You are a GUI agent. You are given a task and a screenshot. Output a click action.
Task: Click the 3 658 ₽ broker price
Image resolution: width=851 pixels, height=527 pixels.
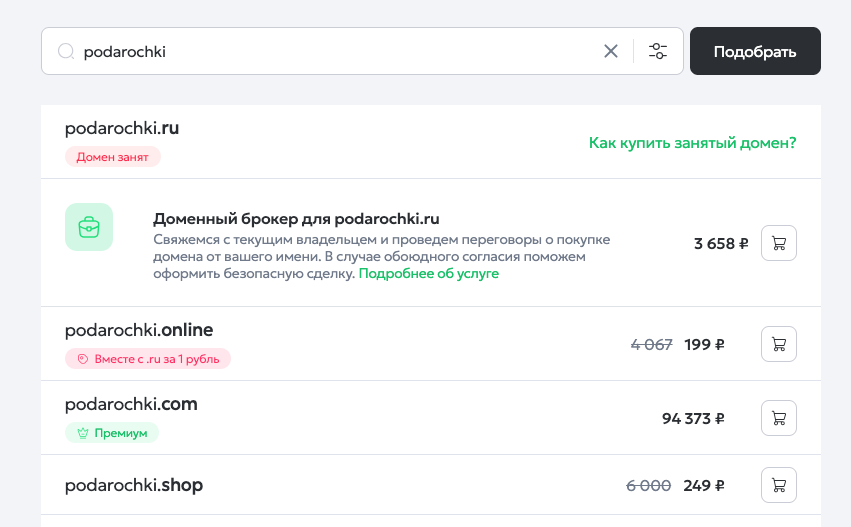click(721, 244)
